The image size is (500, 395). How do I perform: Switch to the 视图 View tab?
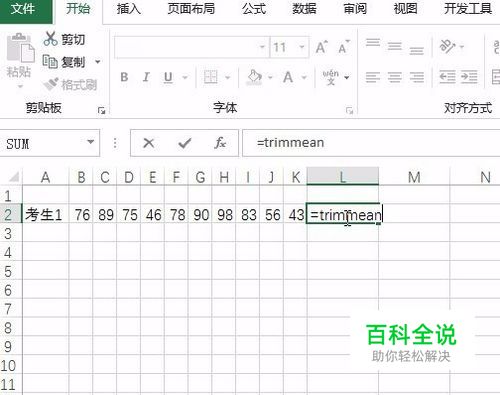(405, 9)
